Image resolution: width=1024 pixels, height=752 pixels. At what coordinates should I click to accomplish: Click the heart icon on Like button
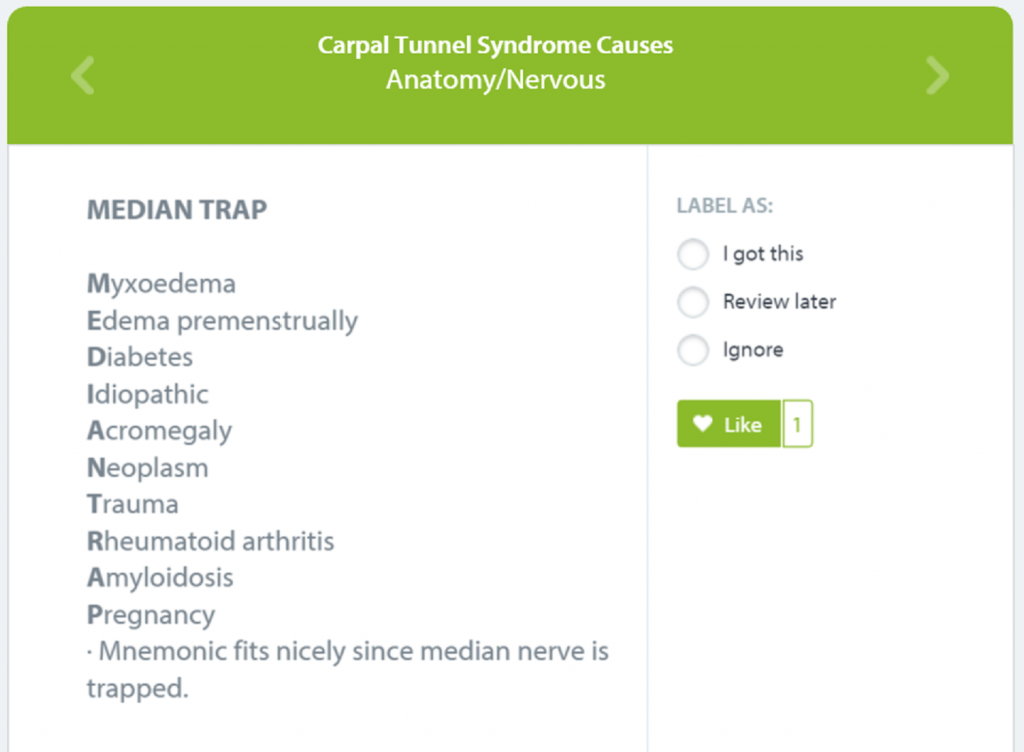pyautogui.click(x=703, y=424)
